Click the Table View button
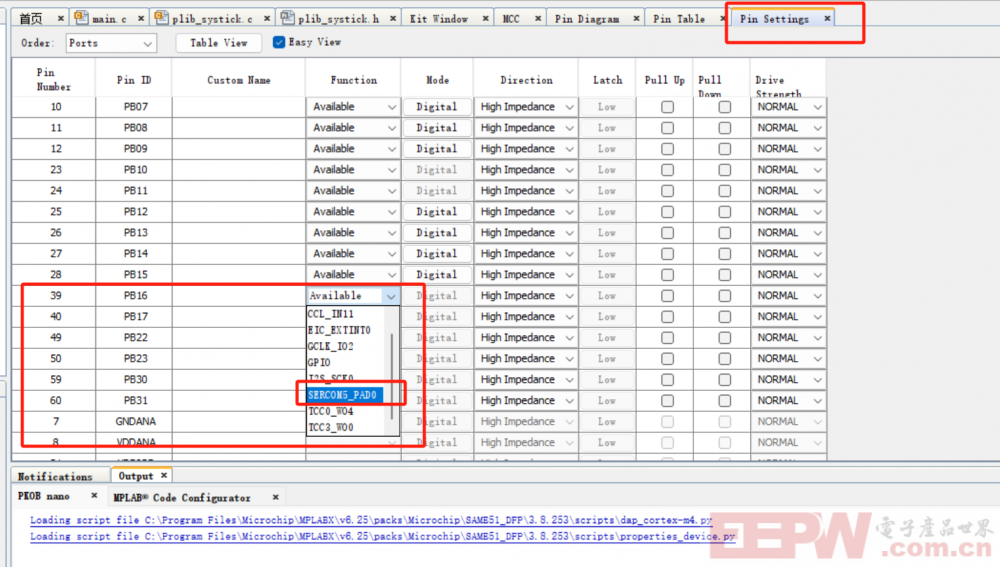The width and height of the screenshot is (1000, 567). pyautogui.click(x=219, y=43)
